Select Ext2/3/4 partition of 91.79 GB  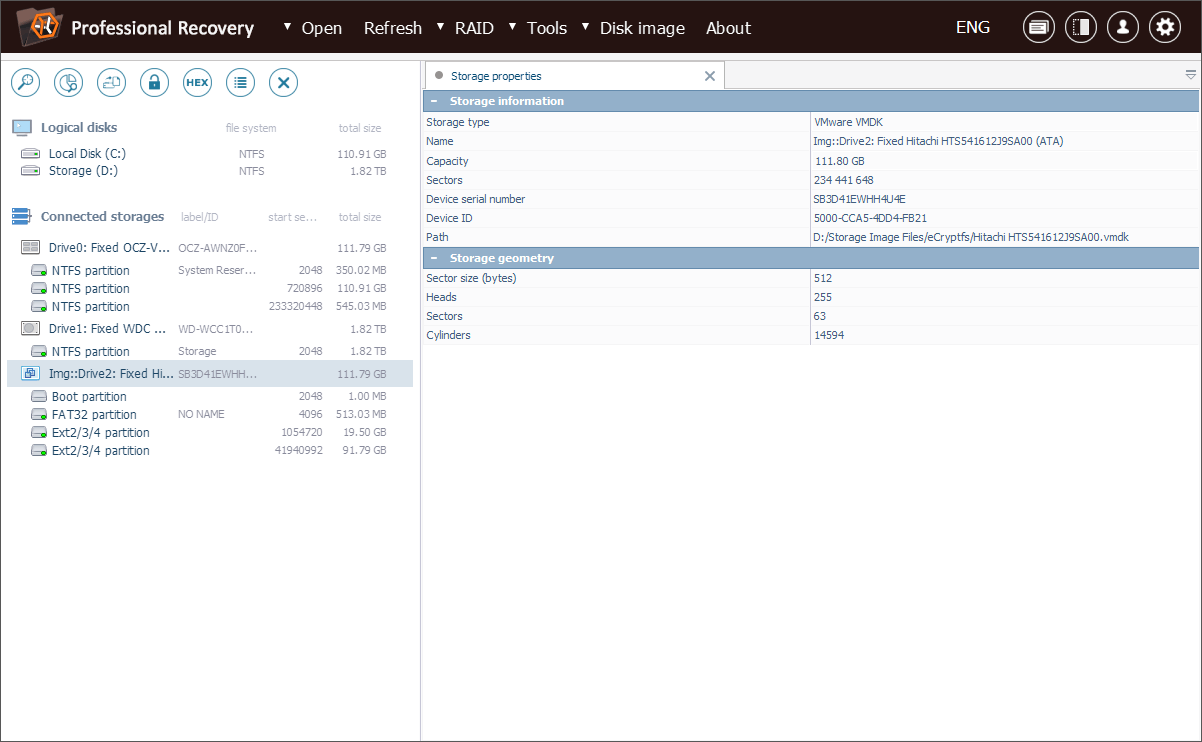[x=210, y=451]
